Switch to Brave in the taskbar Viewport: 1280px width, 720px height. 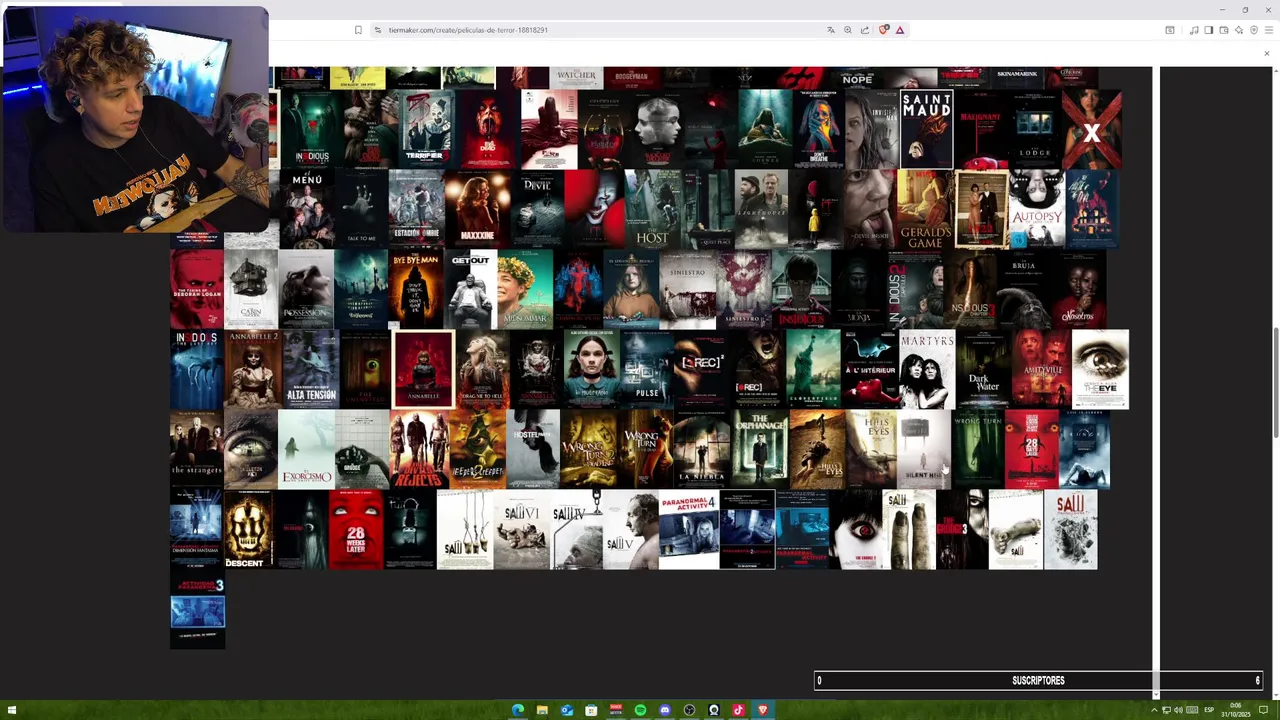tap(763, 710)
